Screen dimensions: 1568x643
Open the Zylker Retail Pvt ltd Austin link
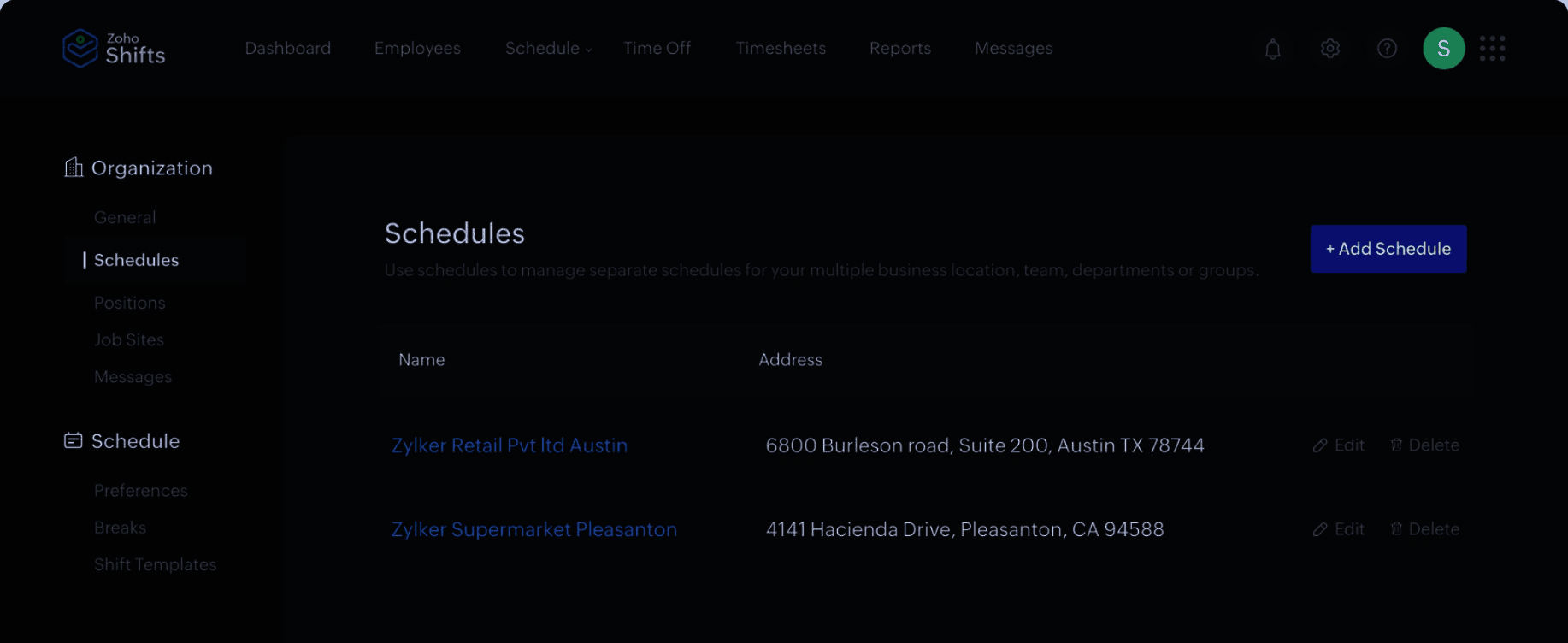509,445
